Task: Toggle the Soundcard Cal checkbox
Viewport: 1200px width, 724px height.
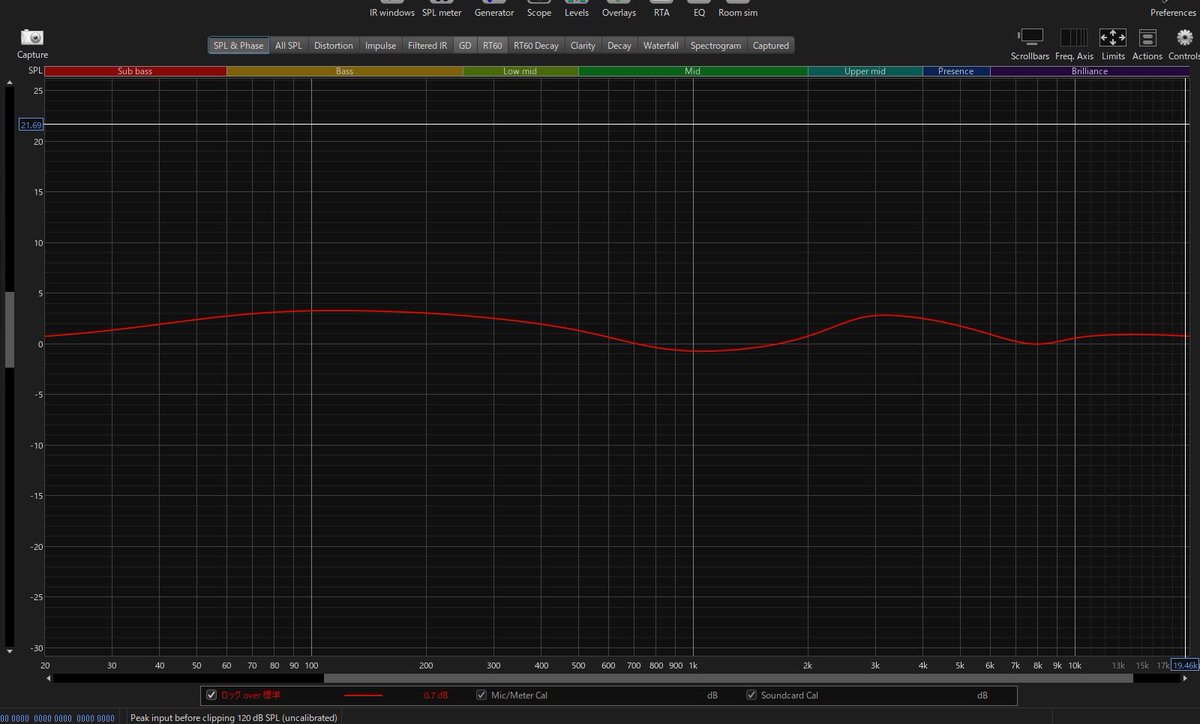Action: 752,695
